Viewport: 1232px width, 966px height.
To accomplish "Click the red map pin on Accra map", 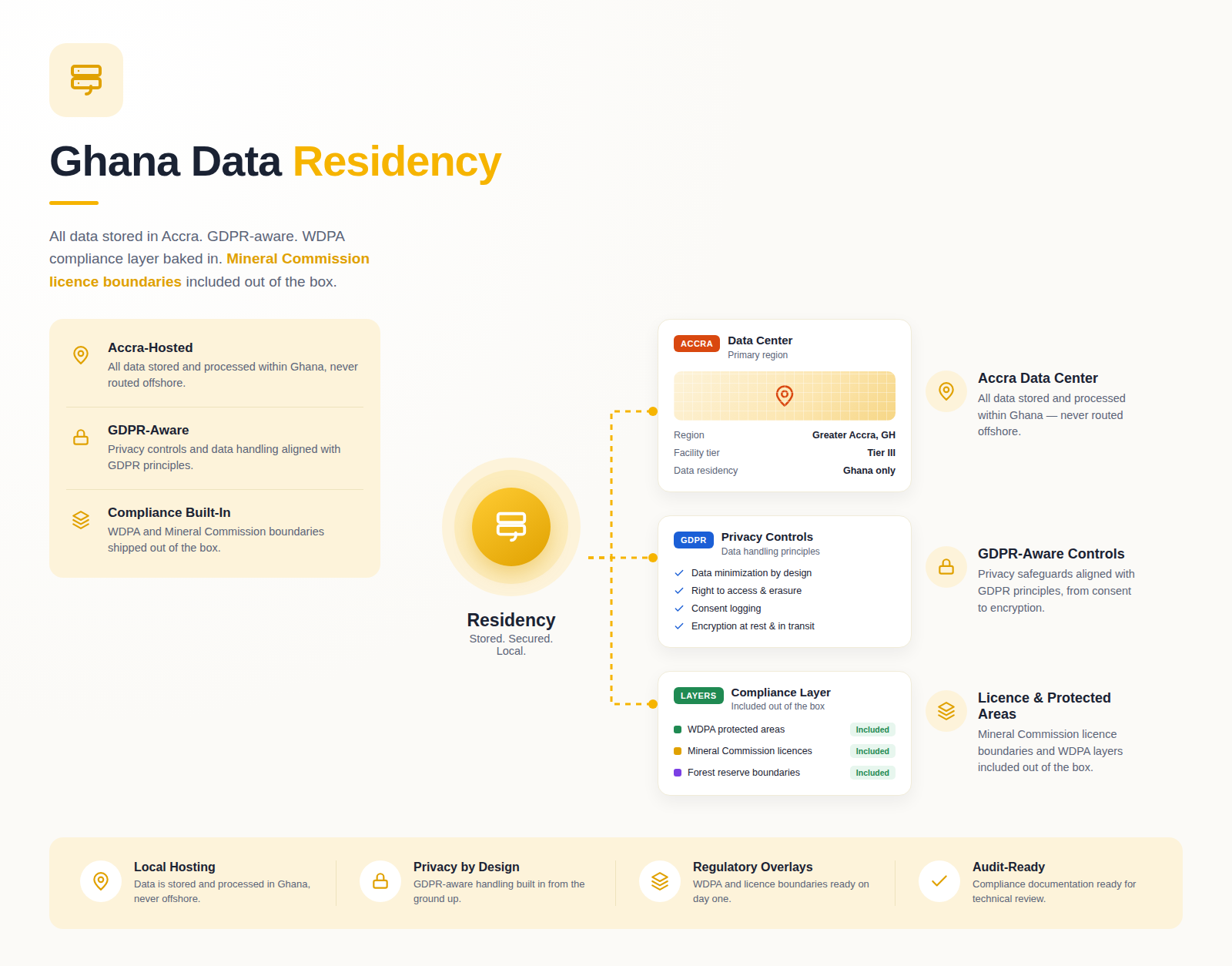I will click(x=785, y=395).
